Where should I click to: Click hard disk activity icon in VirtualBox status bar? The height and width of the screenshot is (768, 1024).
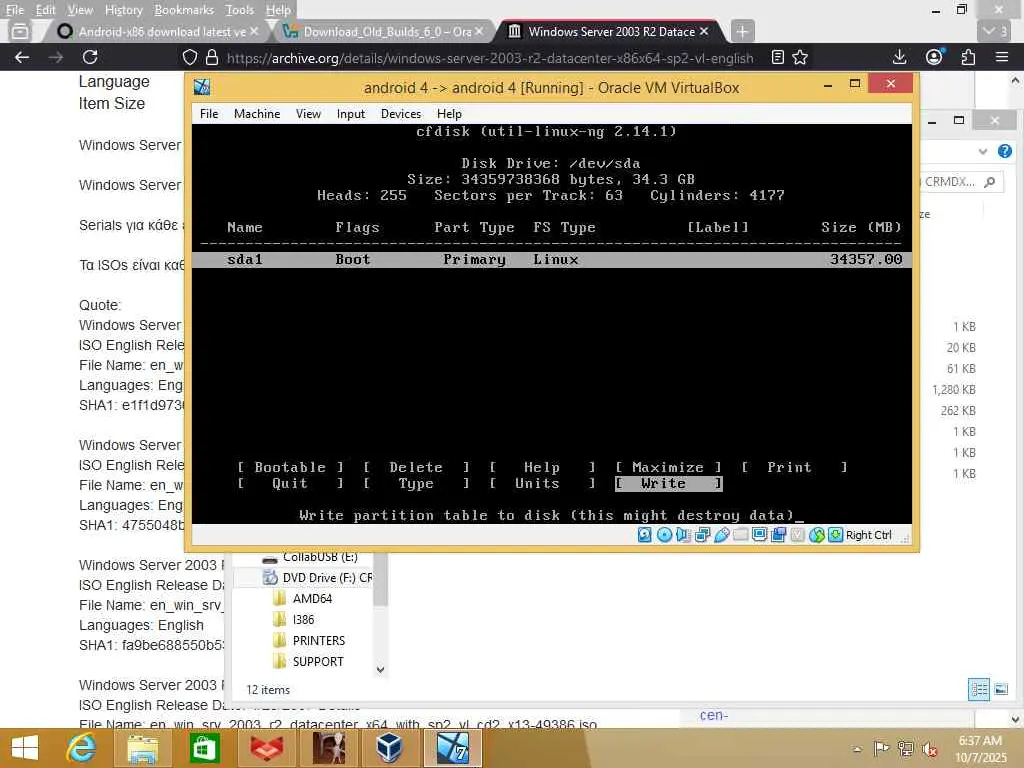645,535
